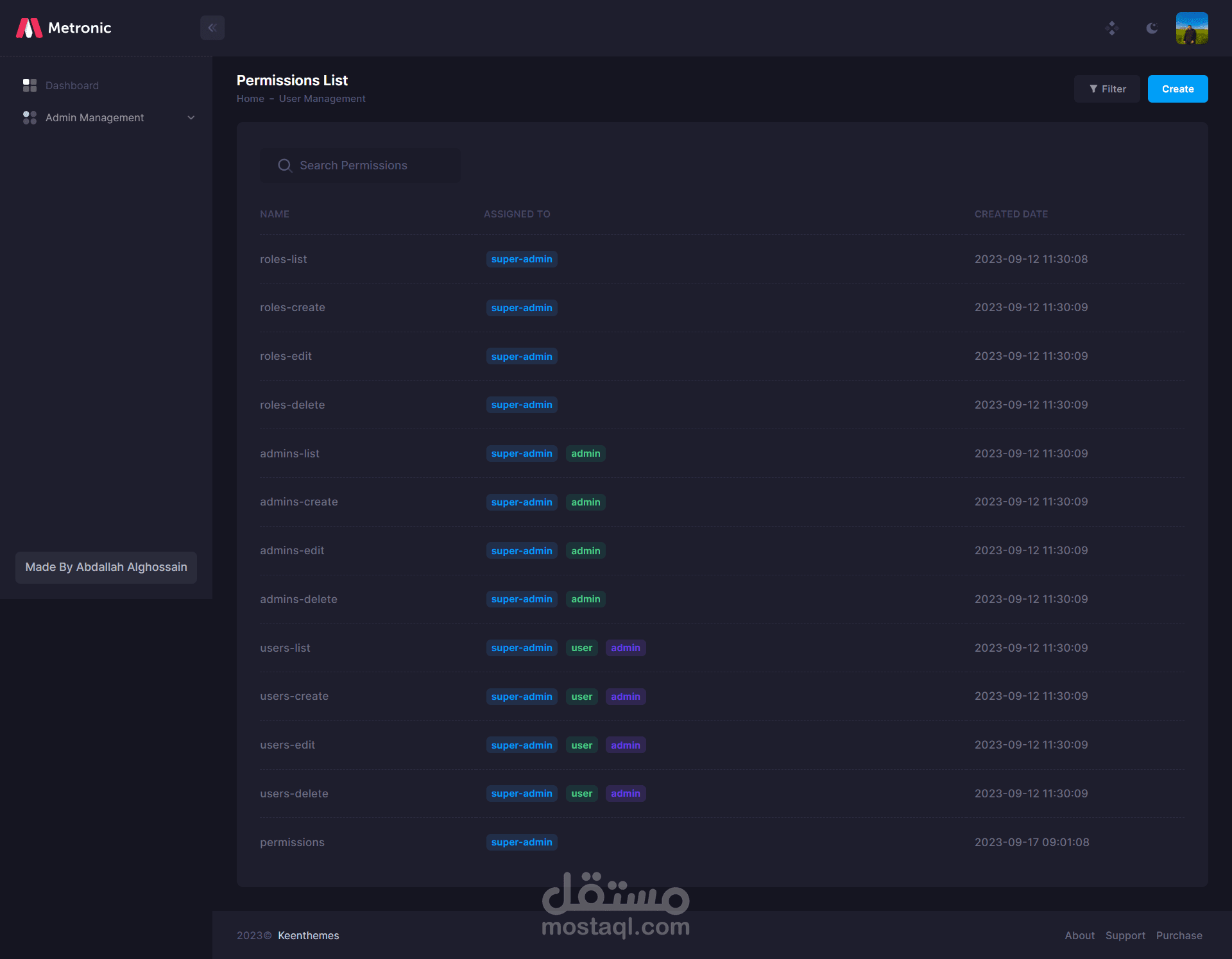Screen dimensions: 1232x959
Task: Click the Admin Management circles icon
Action: (30, 117)
